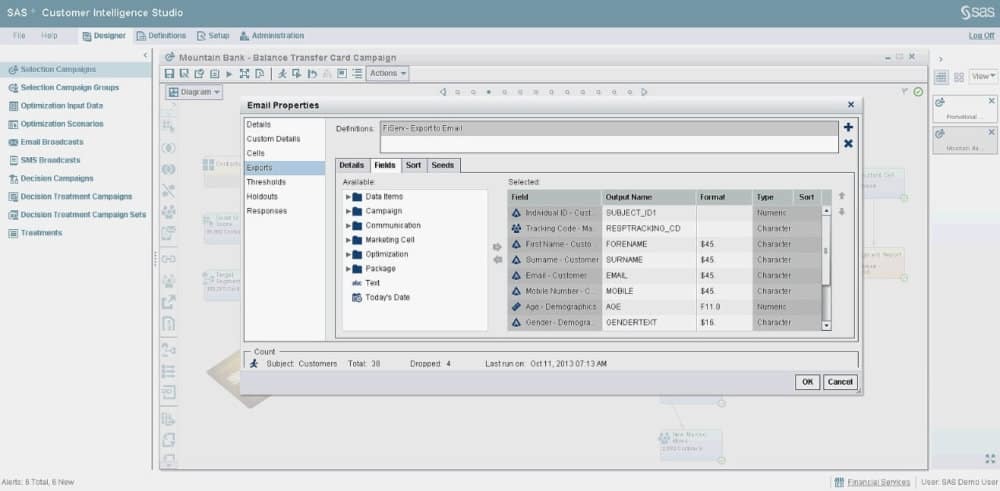Image resolution: width=1000 pixels, height=491 pixels.
Task: Move selected field up with arrow icon
Action: 841,197
